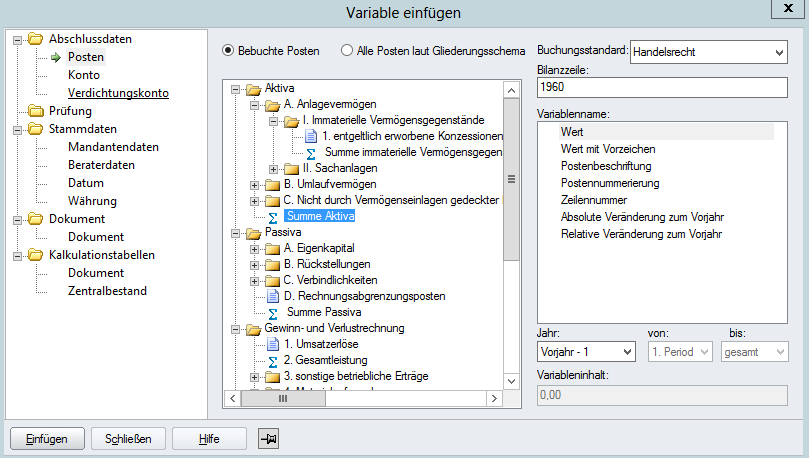Click sigma icon of 2. Gesamtleistung
The height and width of the screenshot is (458, 809).
tap(273, 362)
